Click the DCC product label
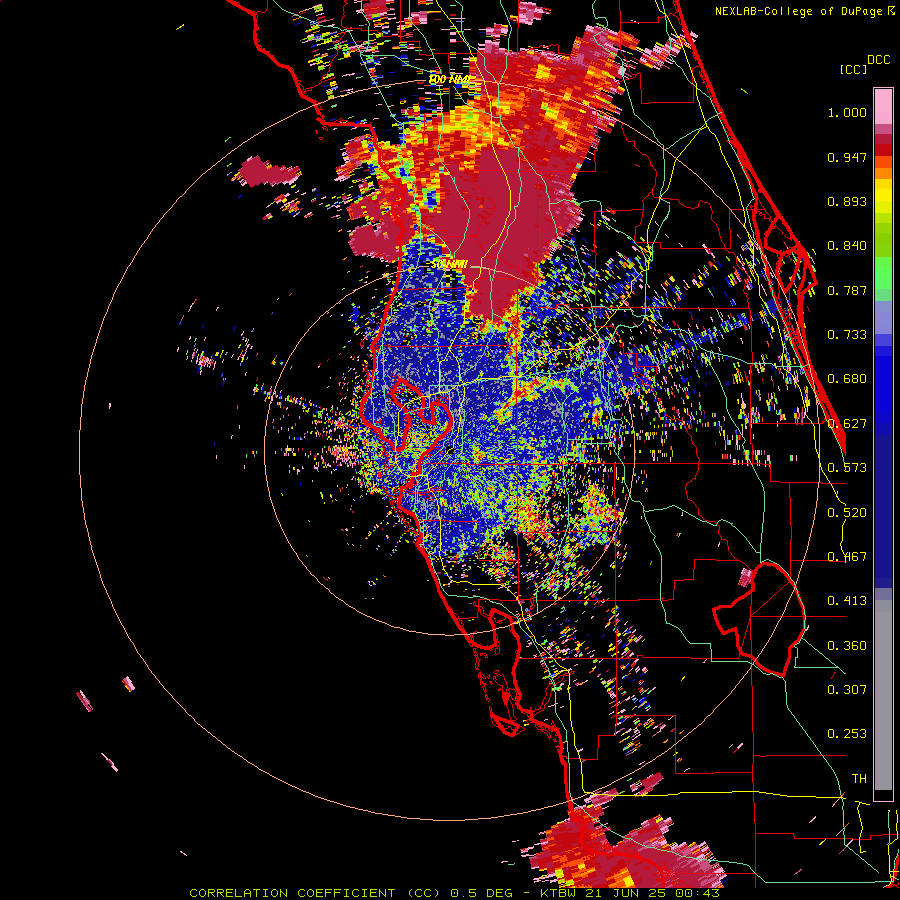 [x=878, y=60]
